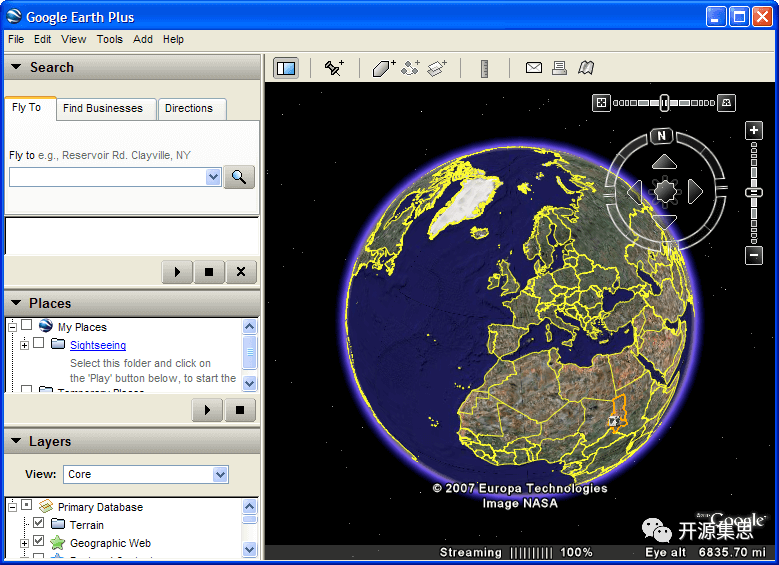Zoom in with the plus button
The height and width of the screenshot is (565, 779).
point(754,130)
